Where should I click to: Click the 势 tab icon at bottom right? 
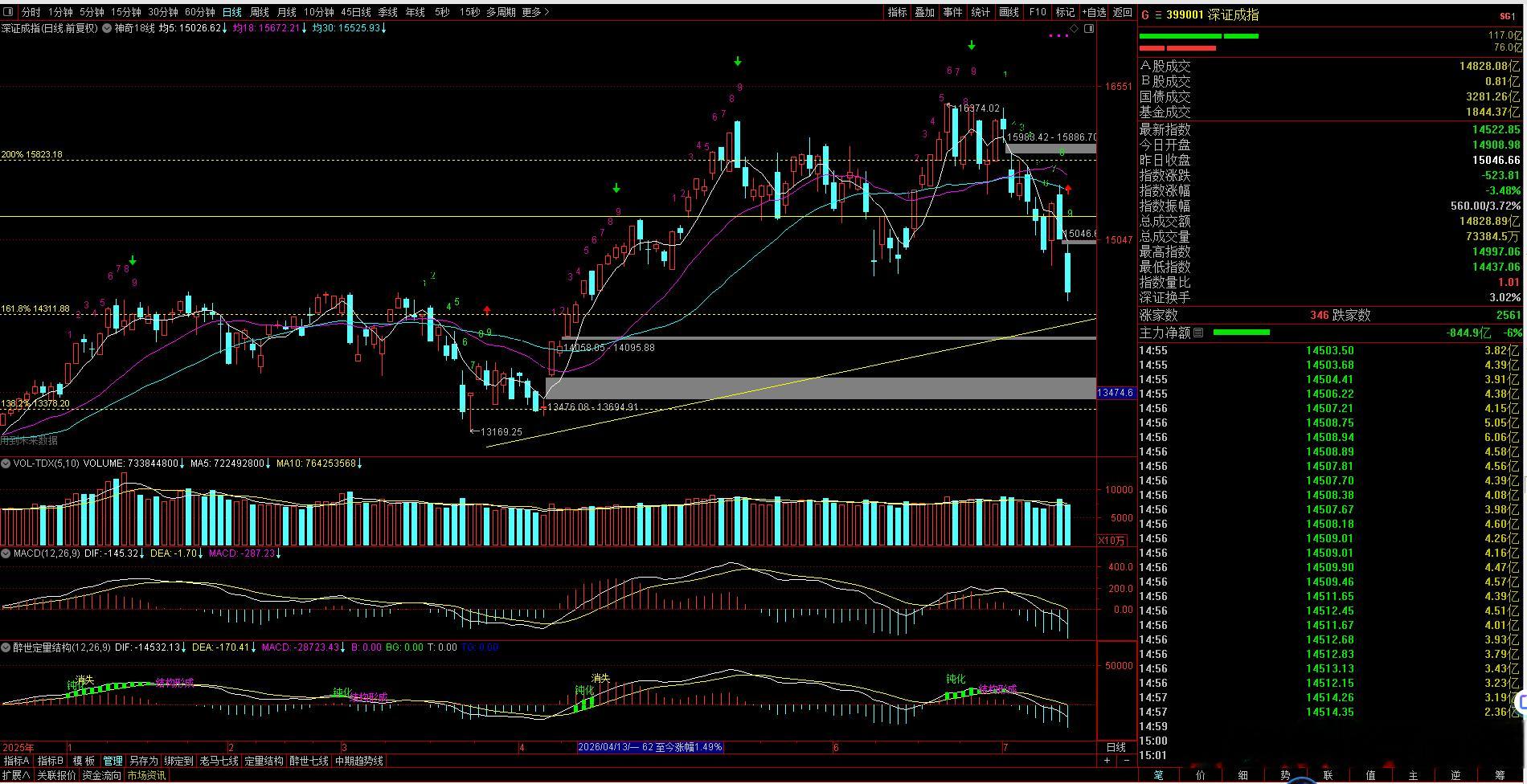click(x=1285, y=775)
